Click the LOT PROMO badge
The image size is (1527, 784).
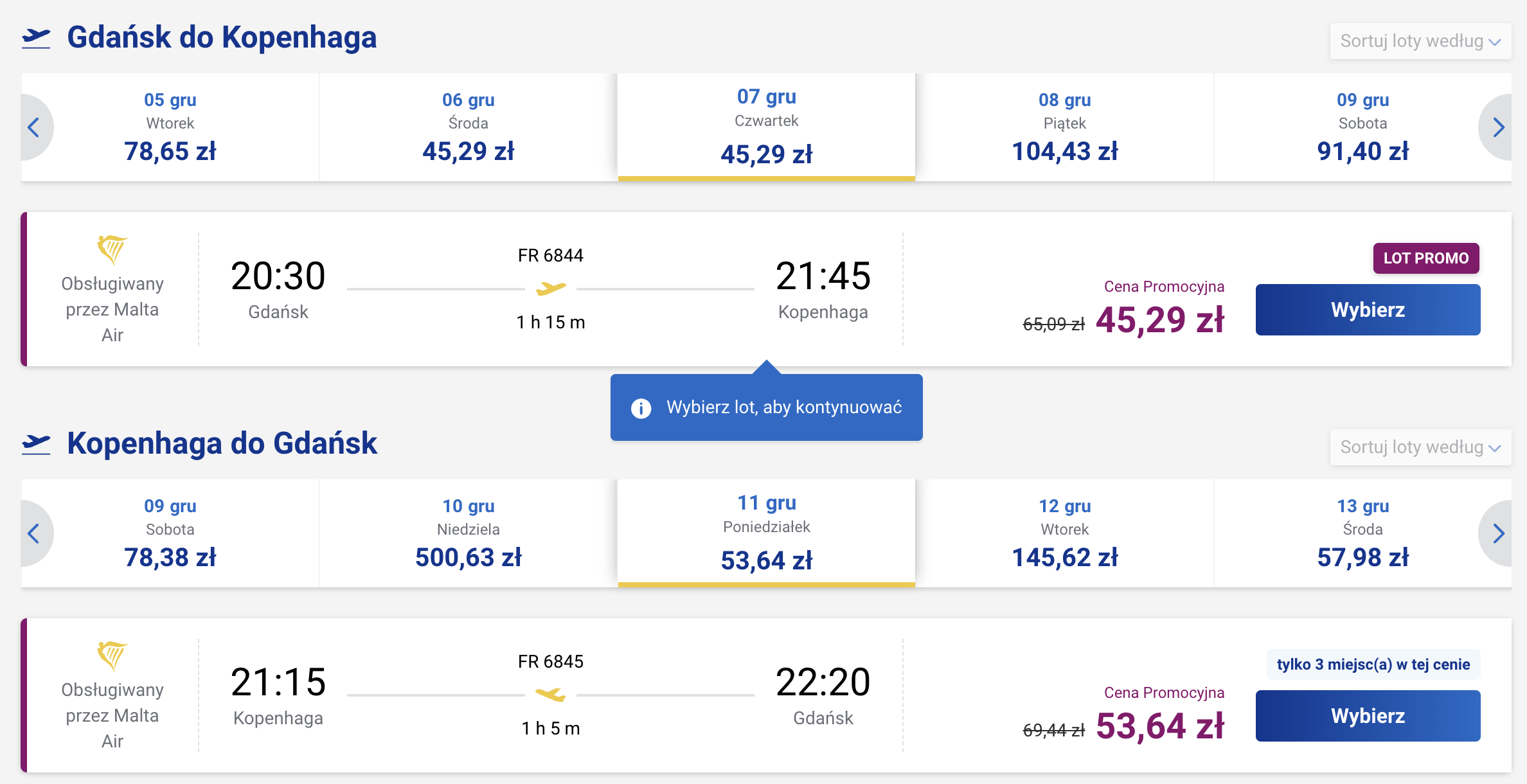click(x=1426, y=258)
